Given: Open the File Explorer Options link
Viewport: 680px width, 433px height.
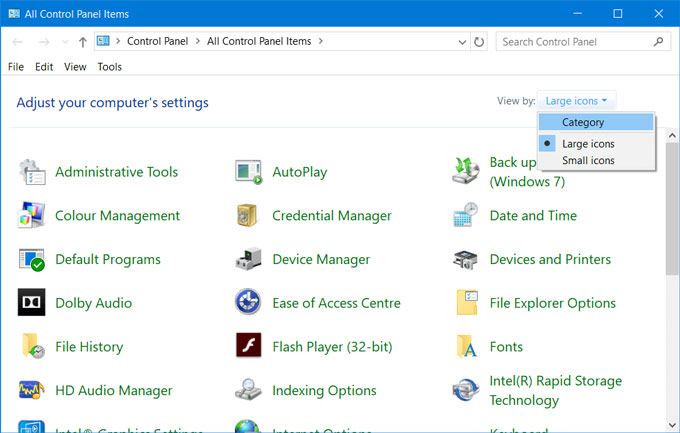Looking at the screenshot, I should click(x=552, y=303).
